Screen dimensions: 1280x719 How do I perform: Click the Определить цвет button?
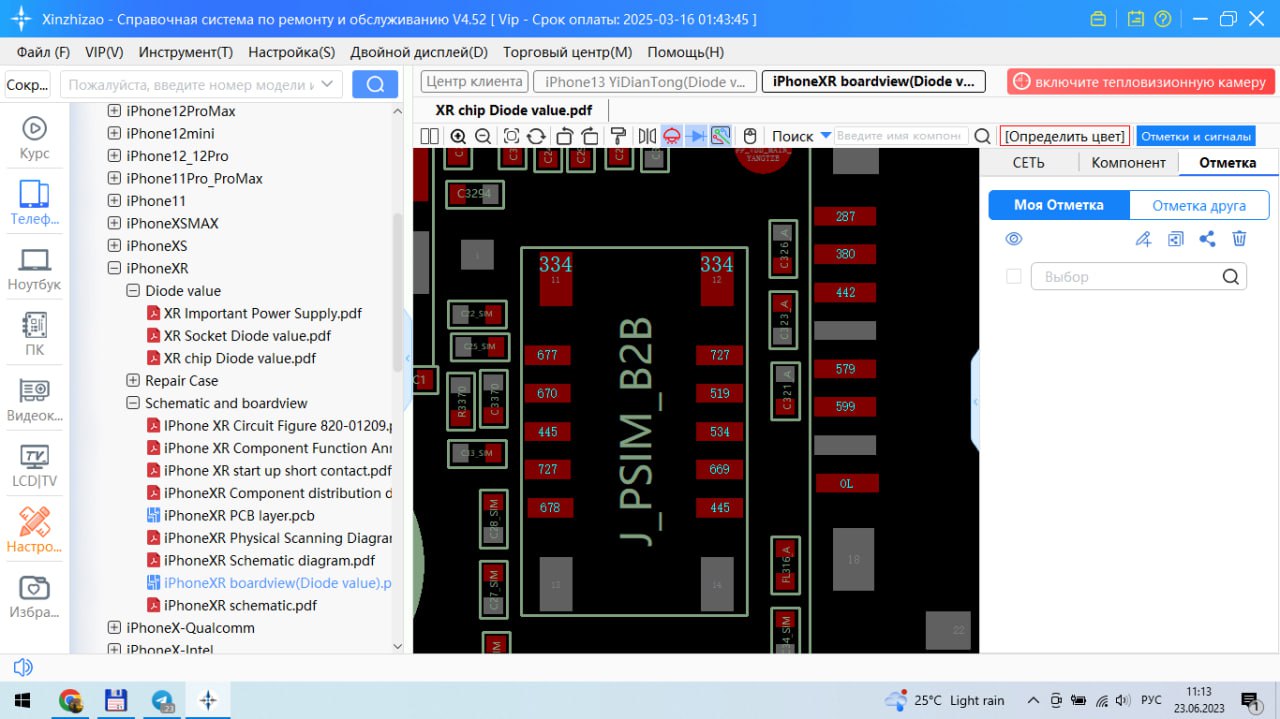pos(1065,136)
